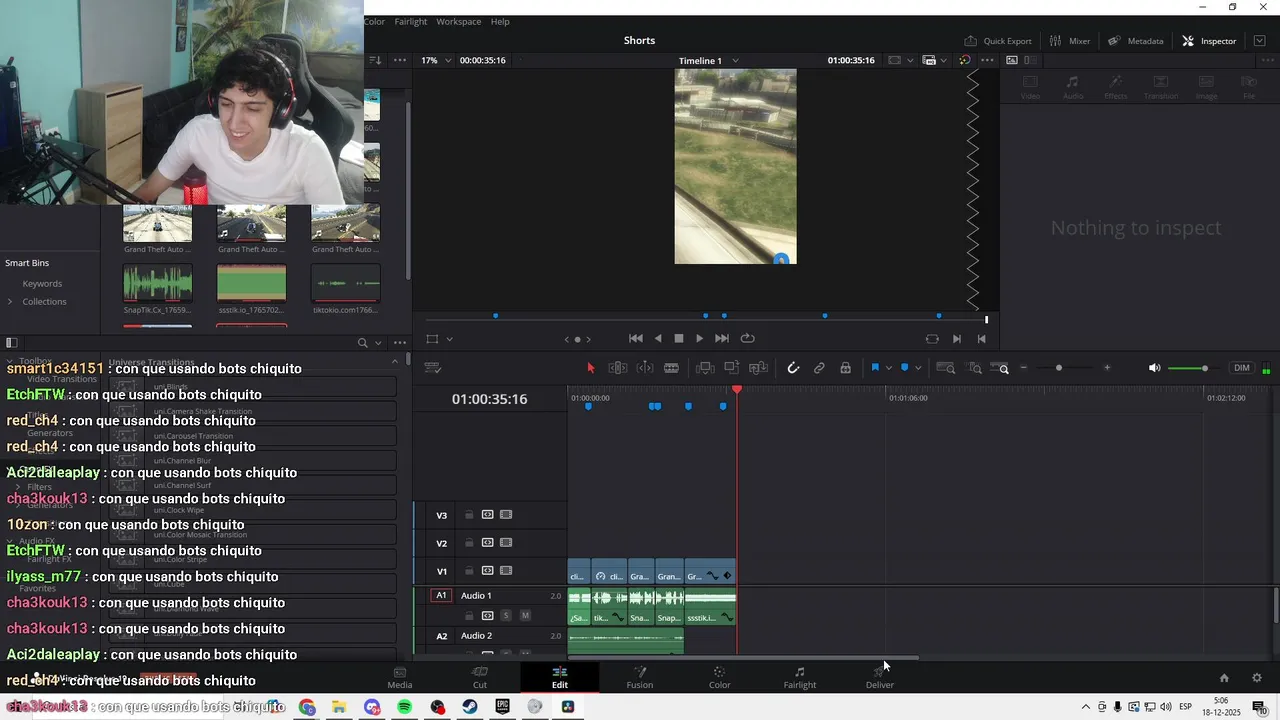Click the Detail Zoom icon
Image resolution: width=1280 pixels, height=720 pixels.
(975, 368)
